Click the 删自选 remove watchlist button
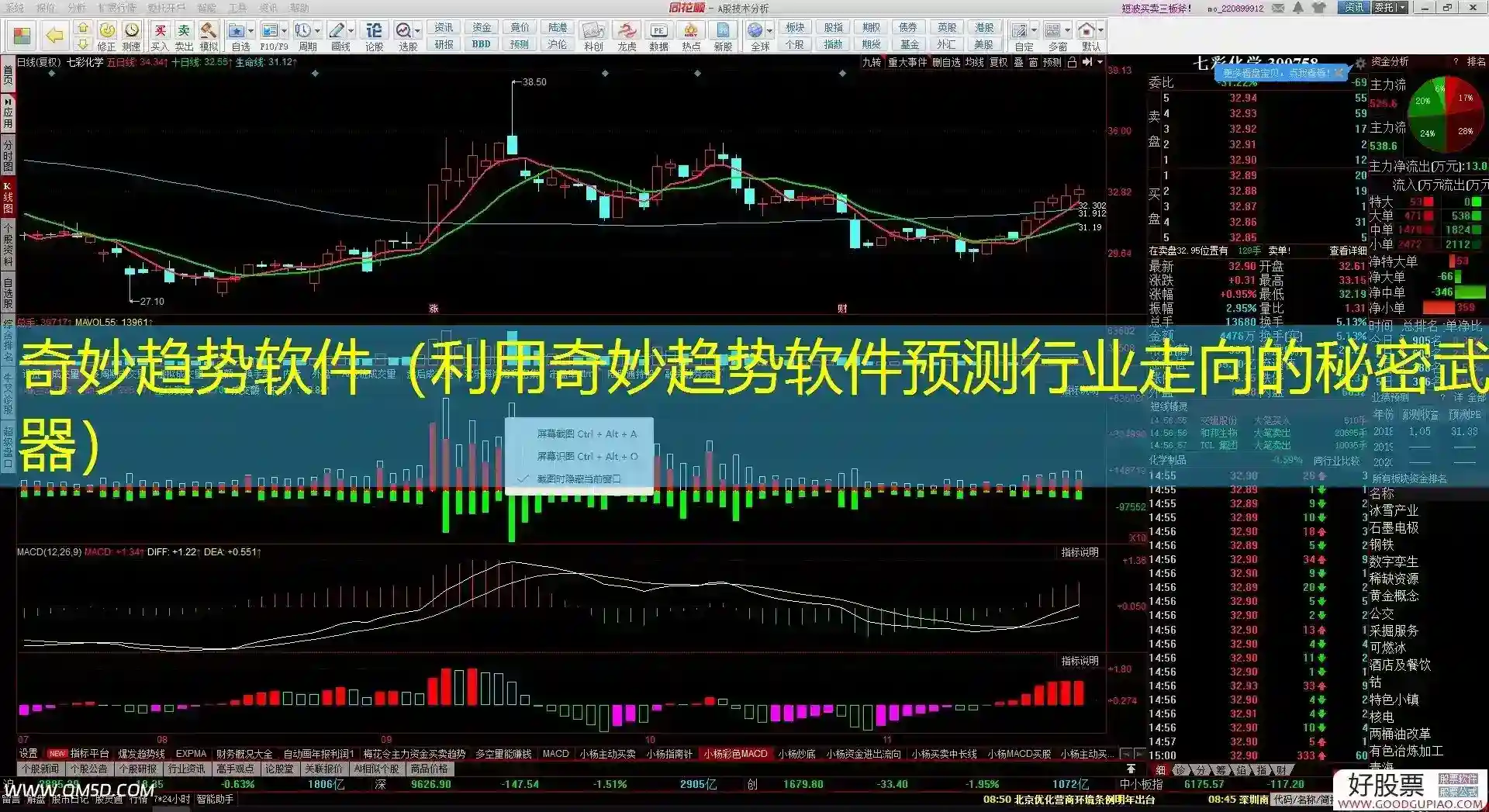This screenshot has width=1489, height=812. click(x=946, y=62)
